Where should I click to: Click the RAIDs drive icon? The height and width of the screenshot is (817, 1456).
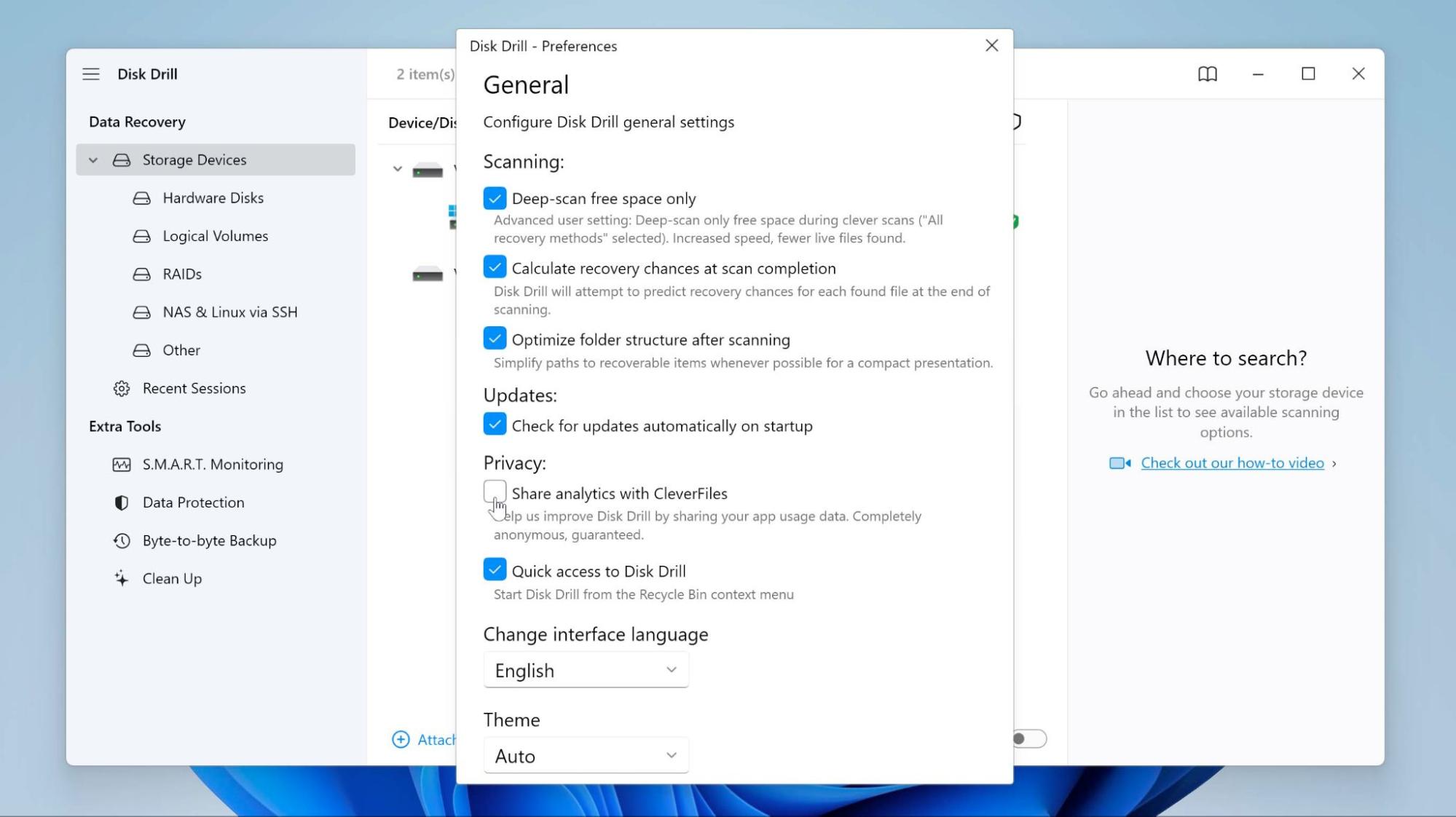click(x=142, y=275)
